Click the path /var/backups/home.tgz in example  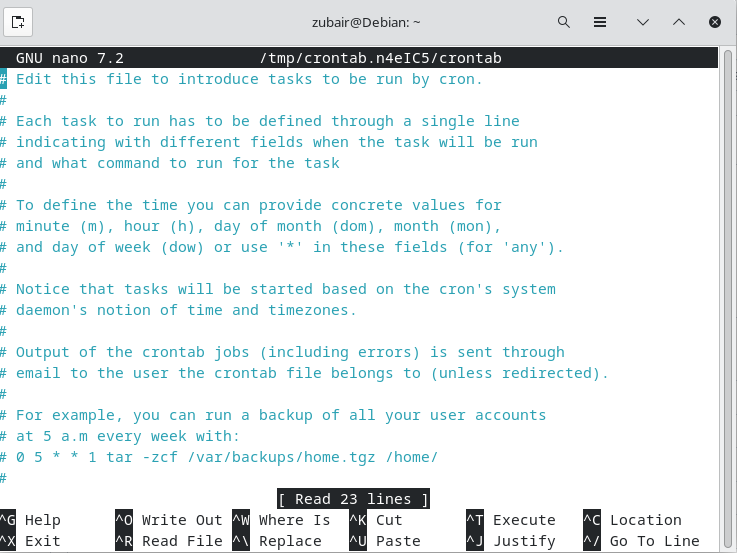tap(281, 458)
